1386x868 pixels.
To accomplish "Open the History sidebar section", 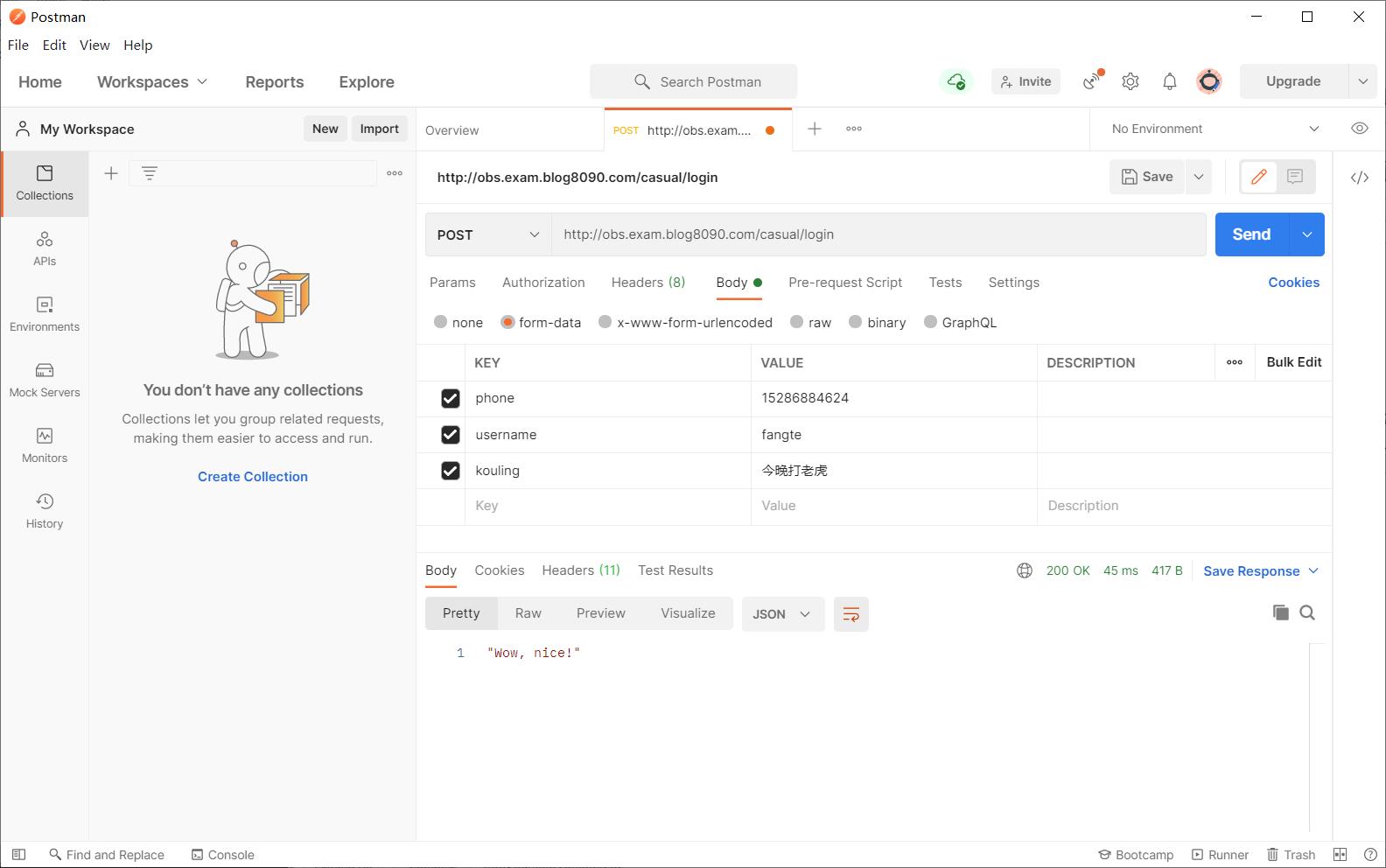I will click(45, 511).
